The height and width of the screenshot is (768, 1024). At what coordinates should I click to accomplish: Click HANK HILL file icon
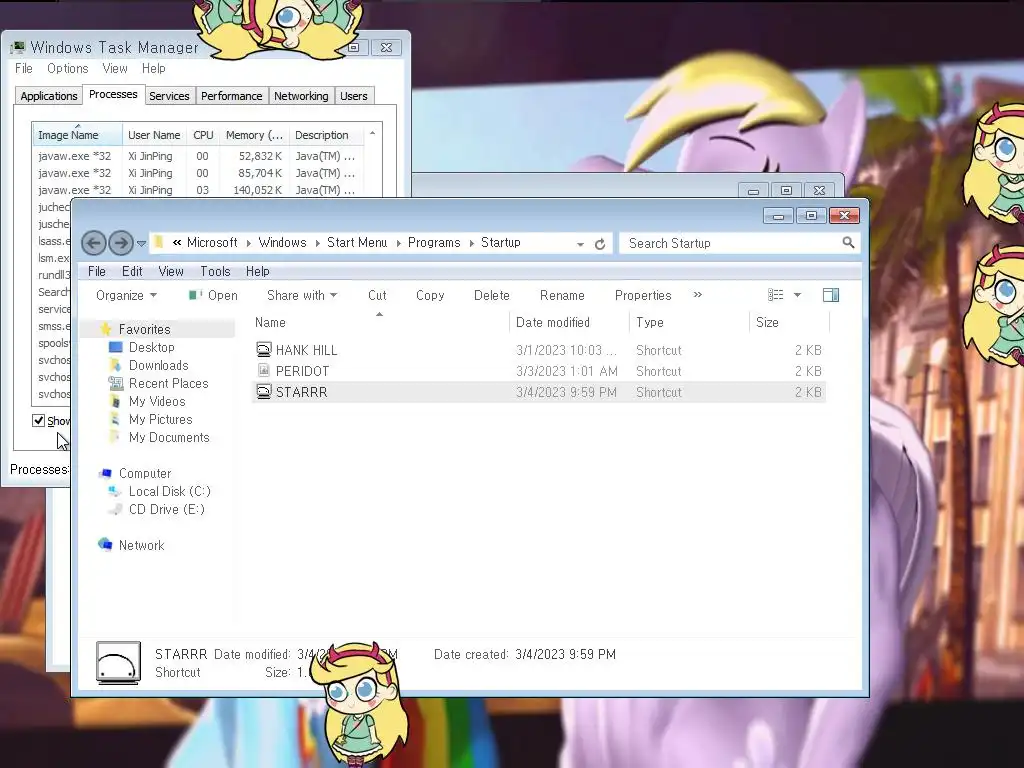coord(263,349)
